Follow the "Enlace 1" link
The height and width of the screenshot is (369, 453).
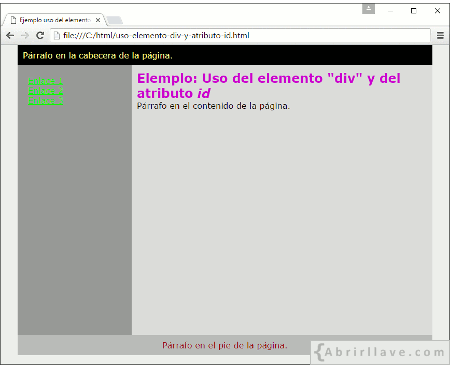click(x=45, y=81)
